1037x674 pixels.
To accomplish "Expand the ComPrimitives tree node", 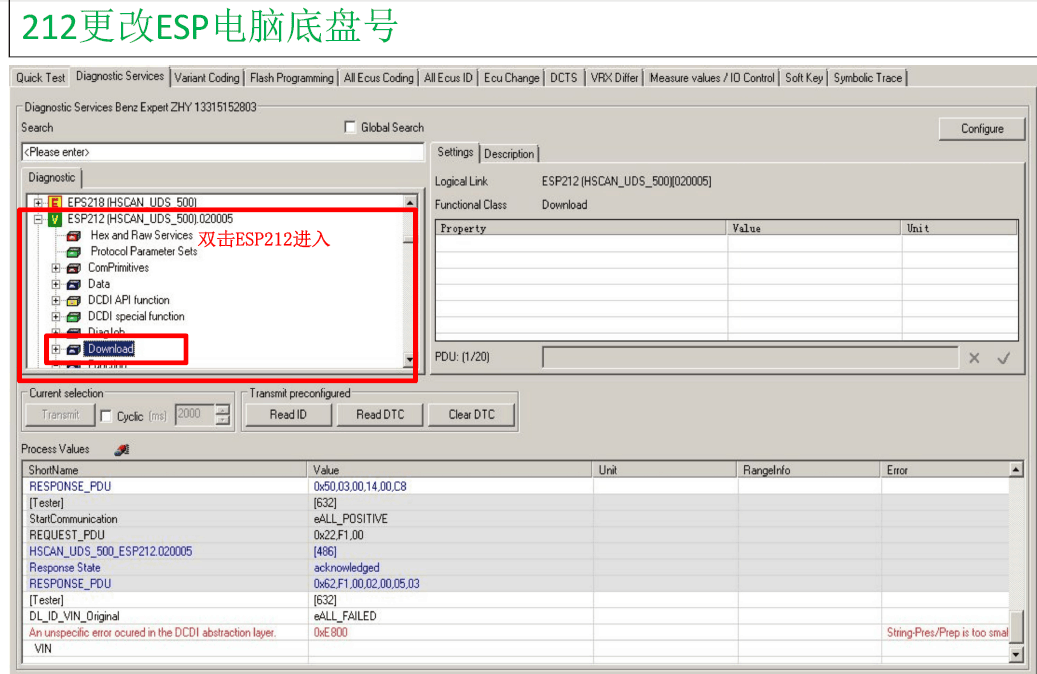I will [56, 268].
